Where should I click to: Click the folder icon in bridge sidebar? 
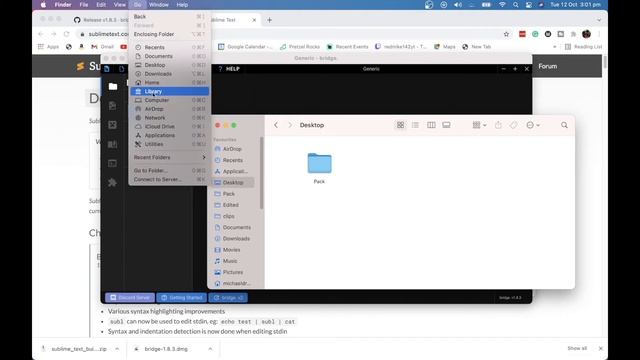click(x=113, y=87)
